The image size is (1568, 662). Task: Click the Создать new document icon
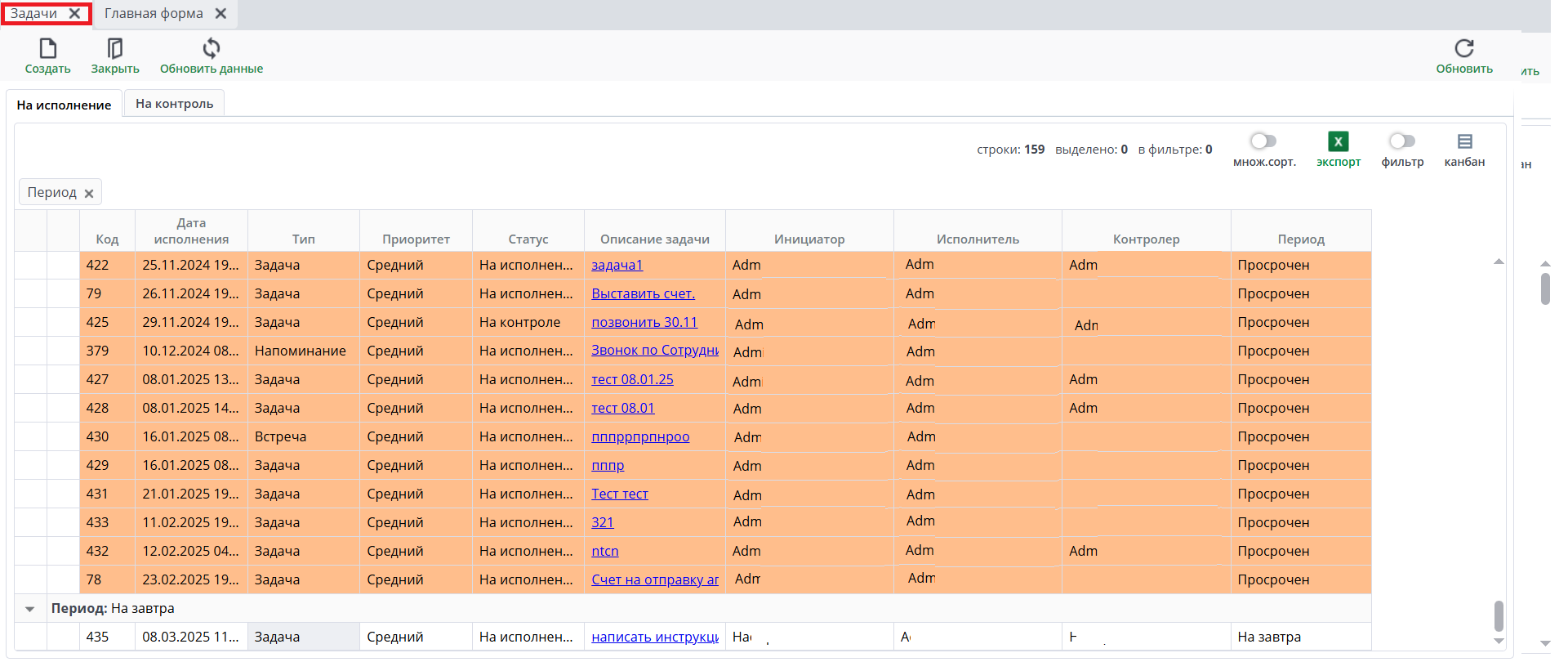47,49
